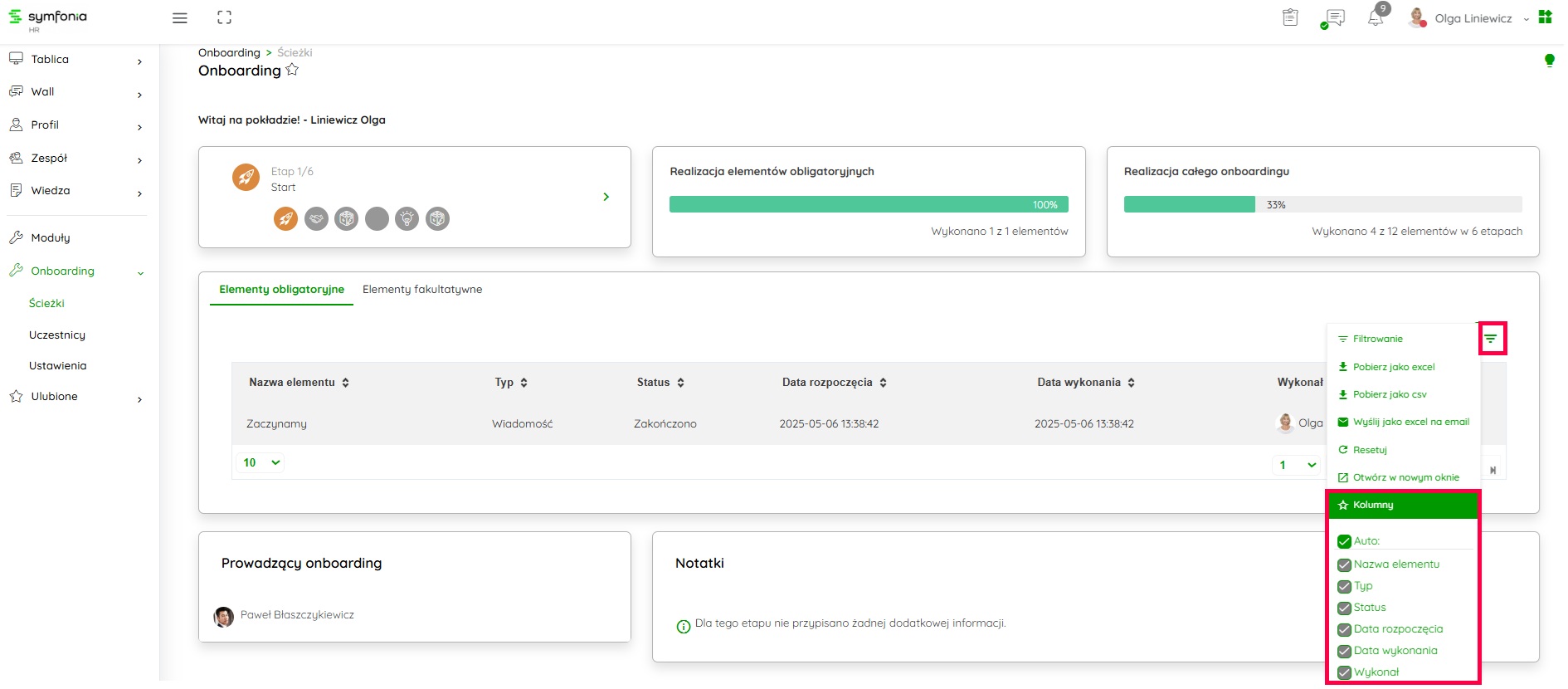Click the orange rocket Start stage icon
1568x689 pixels.
click(x=285, y=219)
